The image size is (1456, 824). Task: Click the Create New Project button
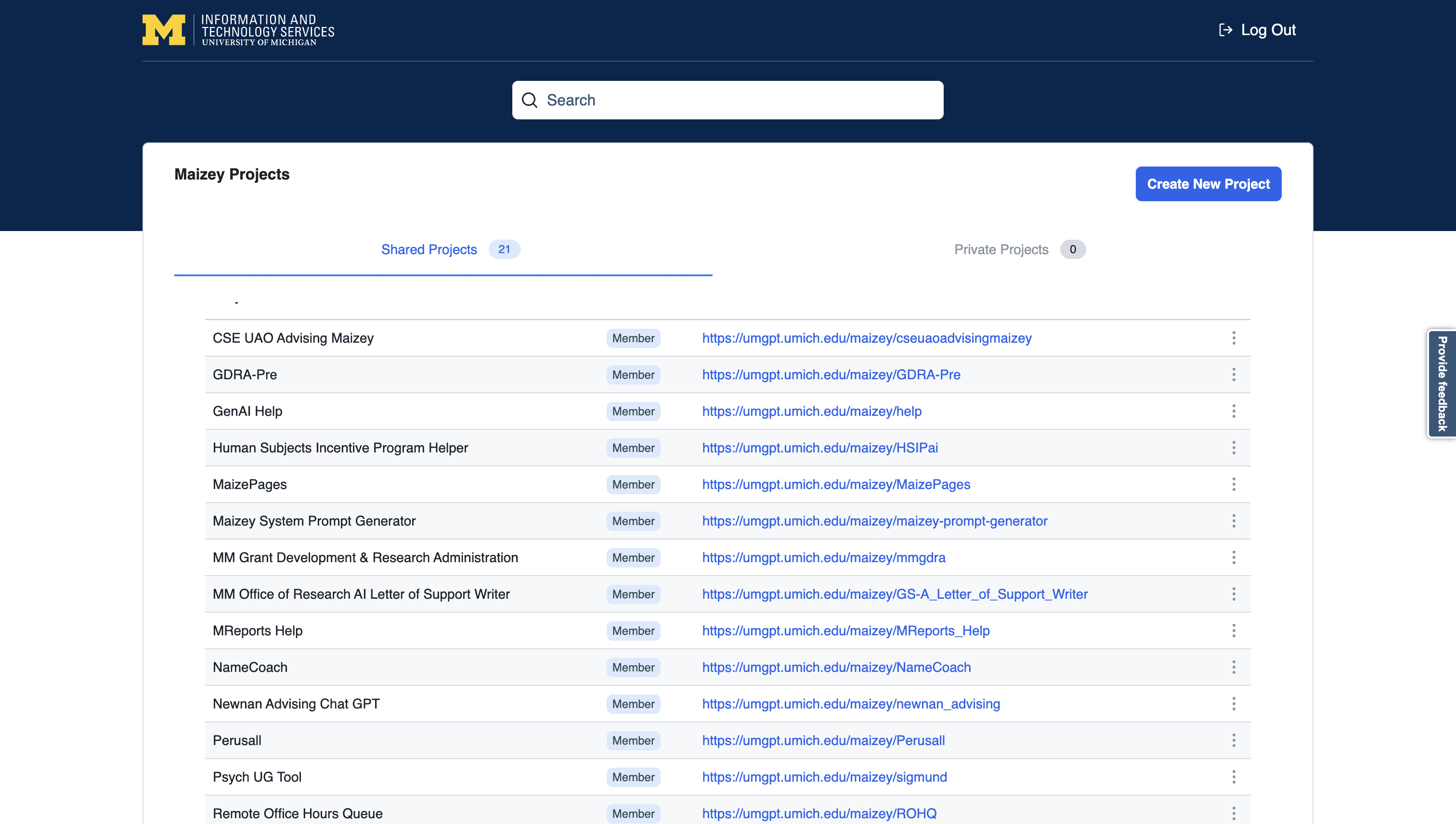(1208, 184)
